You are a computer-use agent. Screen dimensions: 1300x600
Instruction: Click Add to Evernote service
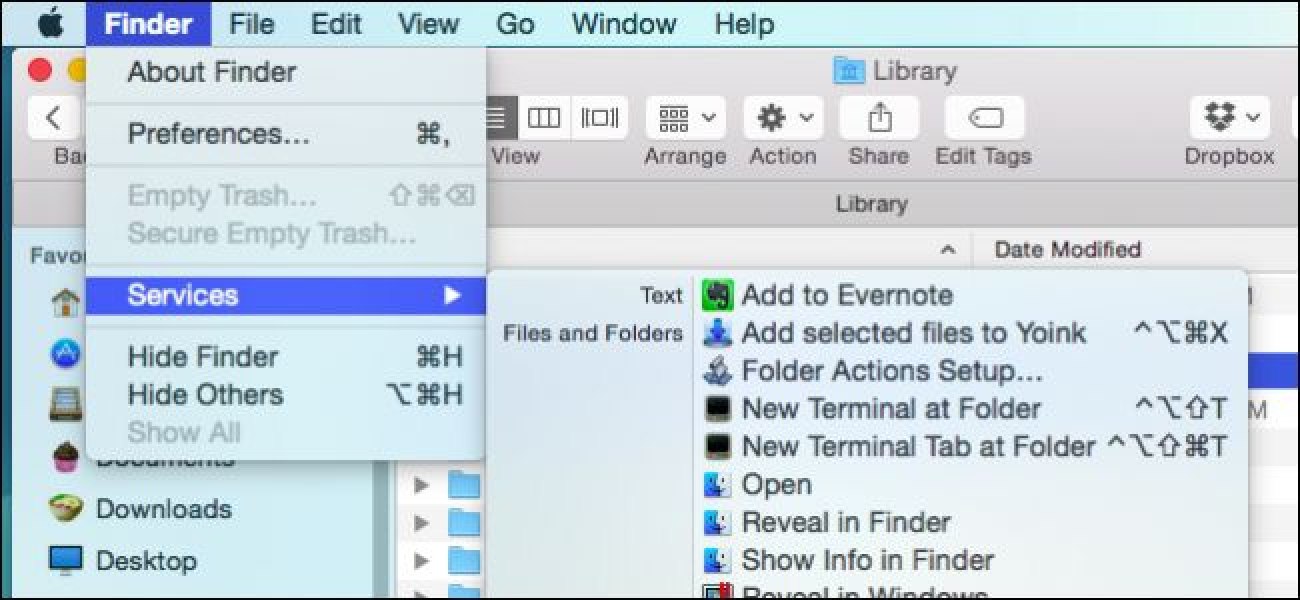click(x=846, y=295)
